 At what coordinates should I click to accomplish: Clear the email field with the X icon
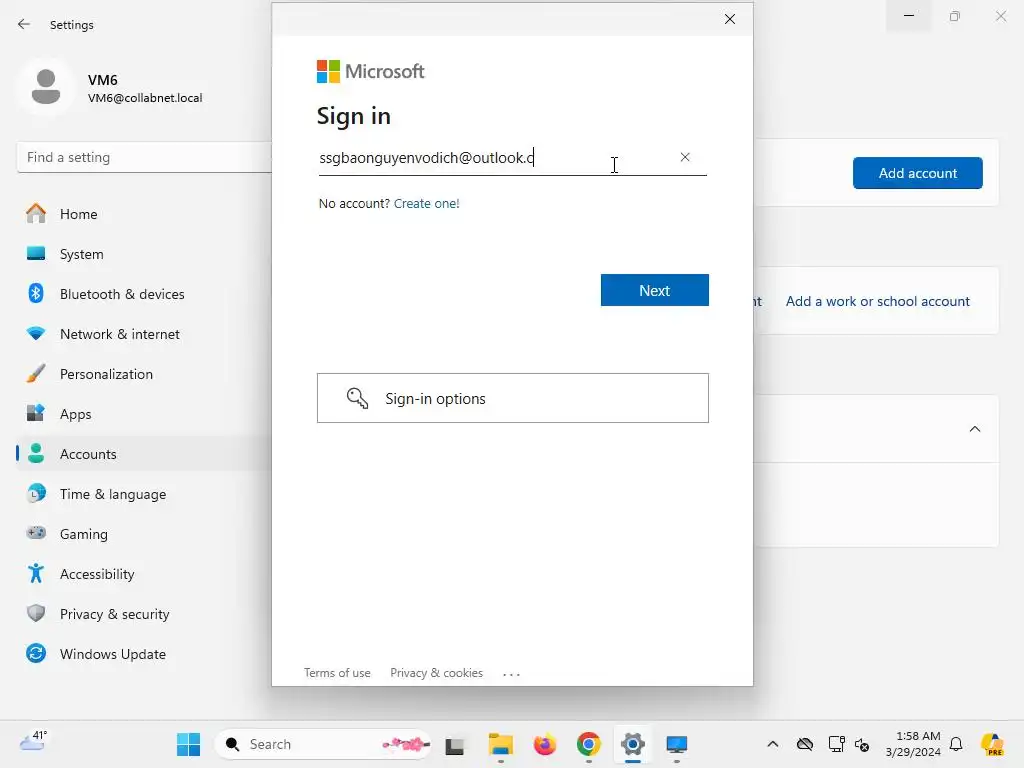684,157
